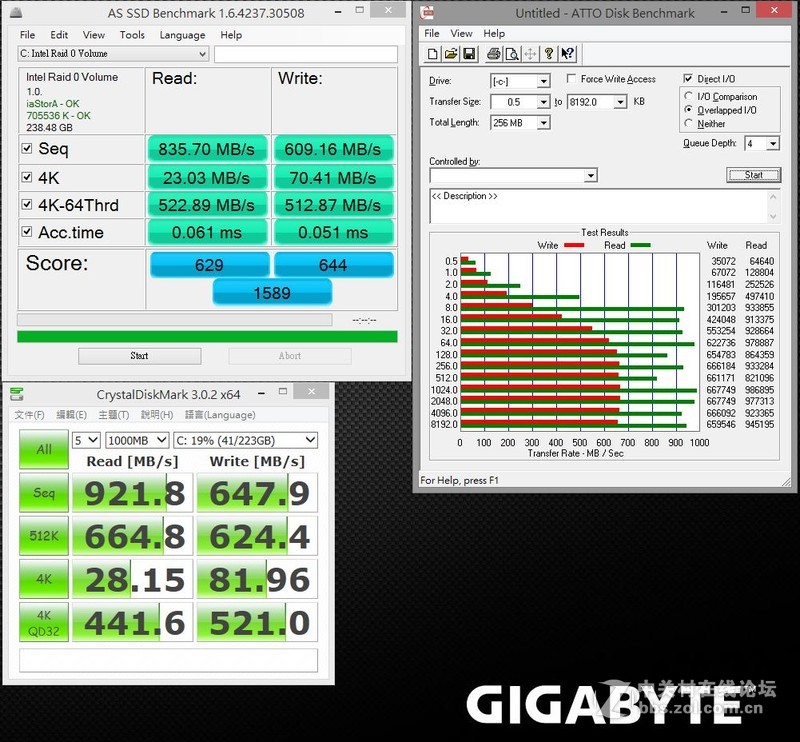Click the Abort button in AS SSD
The width and height of the screenshot is (800, 742).
[x=290, y=356]
